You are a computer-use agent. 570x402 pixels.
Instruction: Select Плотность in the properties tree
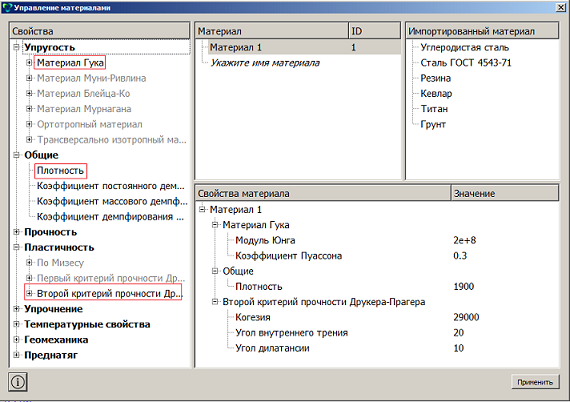click(x=60, y=170)
